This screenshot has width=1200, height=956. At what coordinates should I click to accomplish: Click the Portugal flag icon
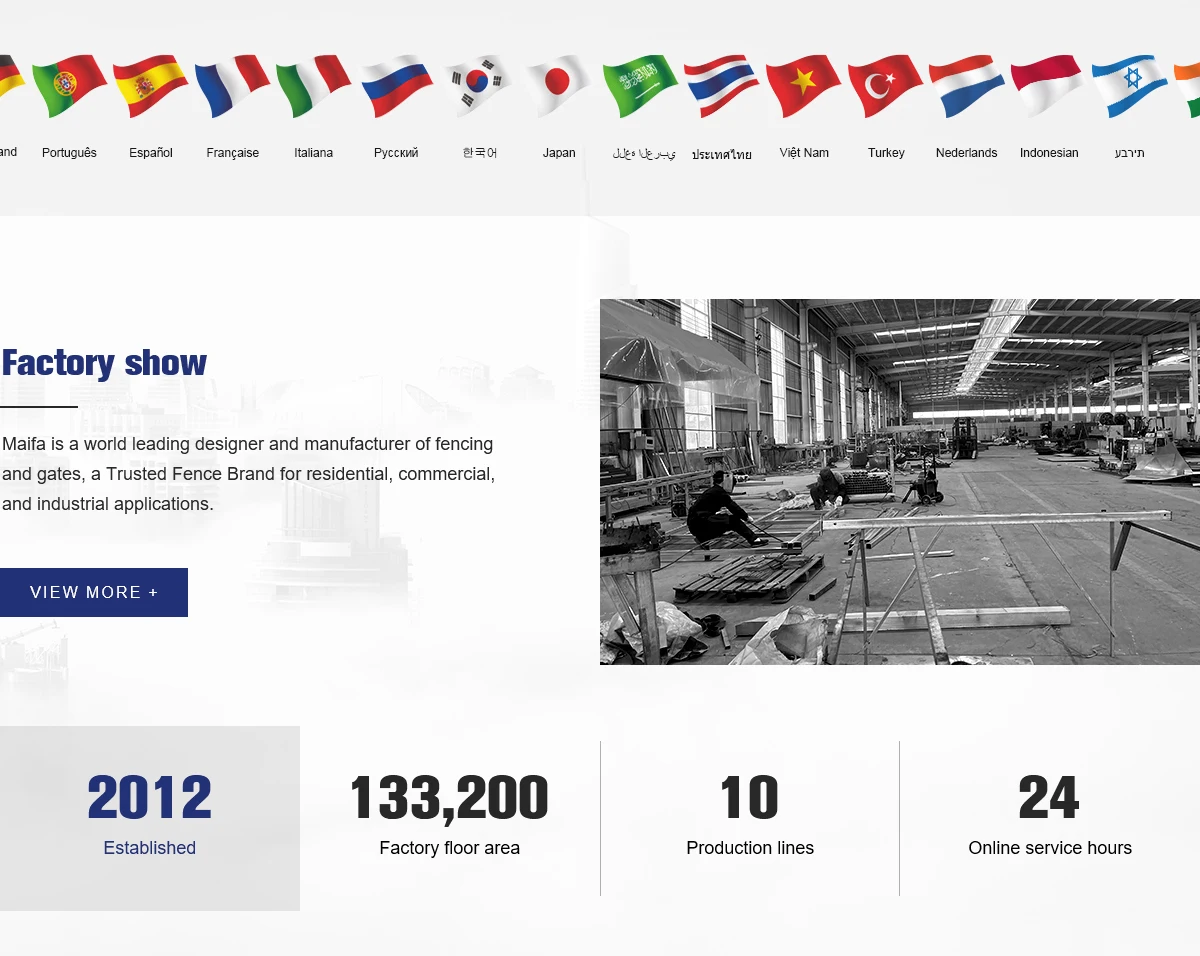[x=70, y=85]
